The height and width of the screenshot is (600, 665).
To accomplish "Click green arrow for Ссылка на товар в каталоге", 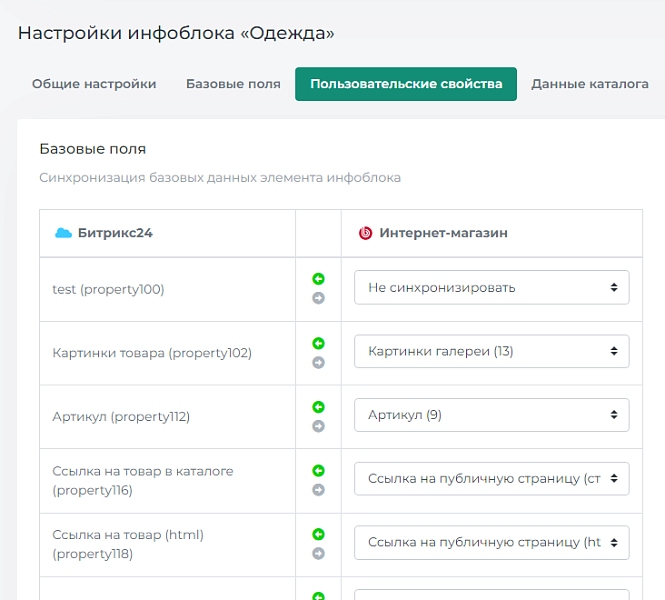I will pyautogui.click(x=318, y=470).
